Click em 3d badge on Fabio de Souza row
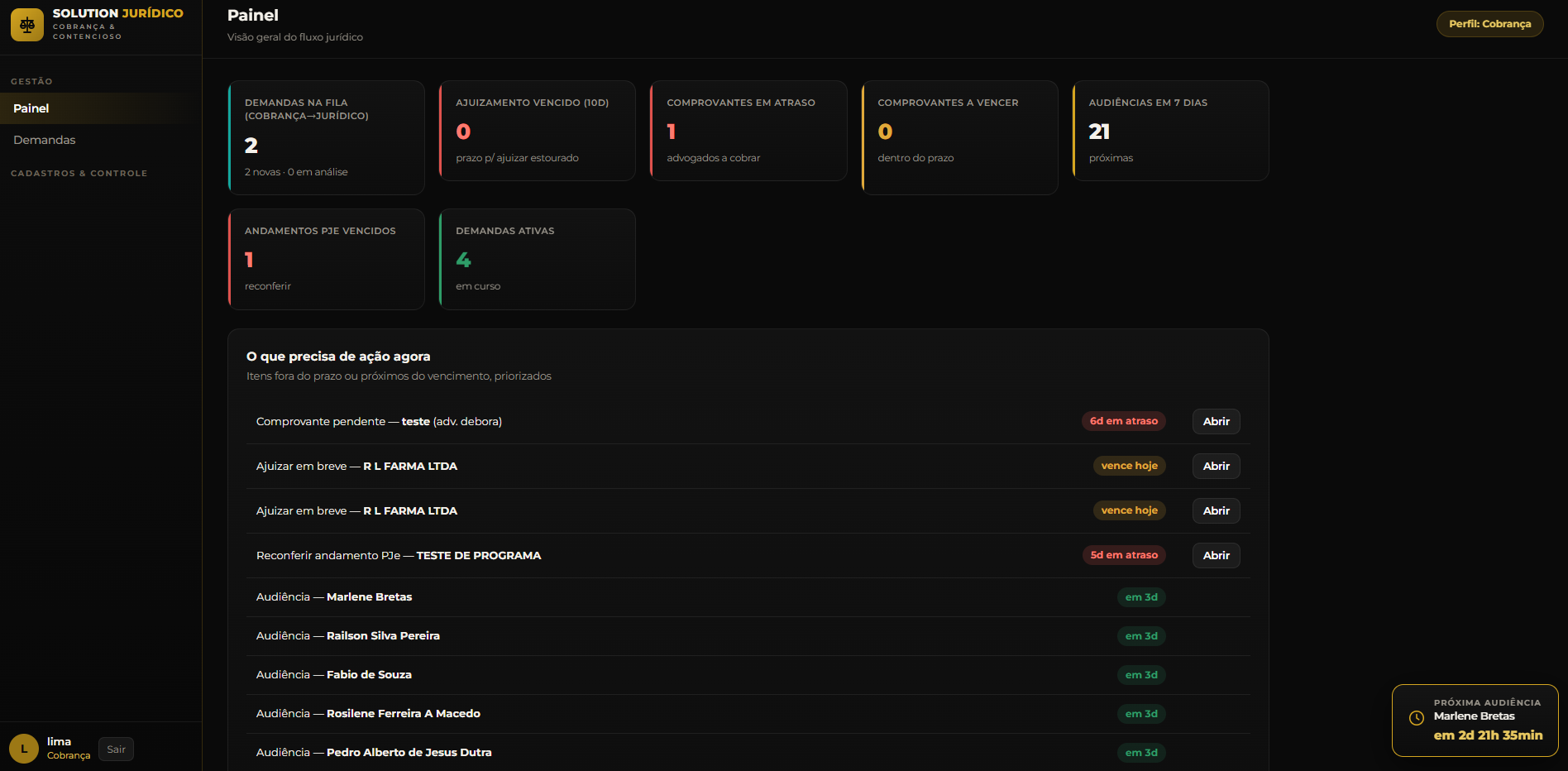1568x771 pixels. click(x=1141, y=675)
